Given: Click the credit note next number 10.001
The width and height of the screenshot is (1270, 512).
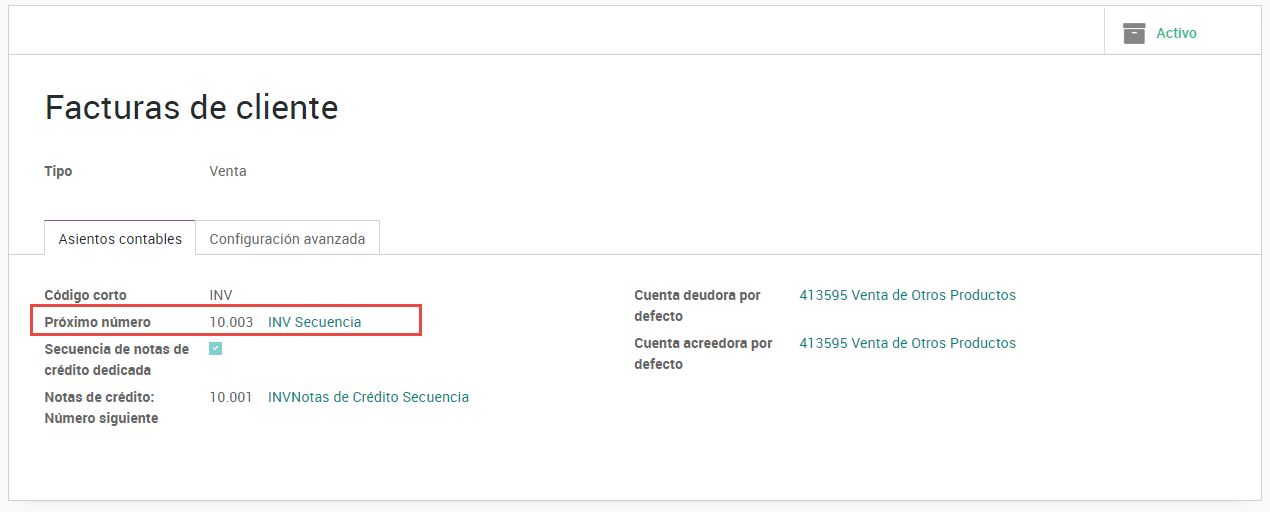Looking at the screenshot, I should pyautogui.click(x=231, y=397).
